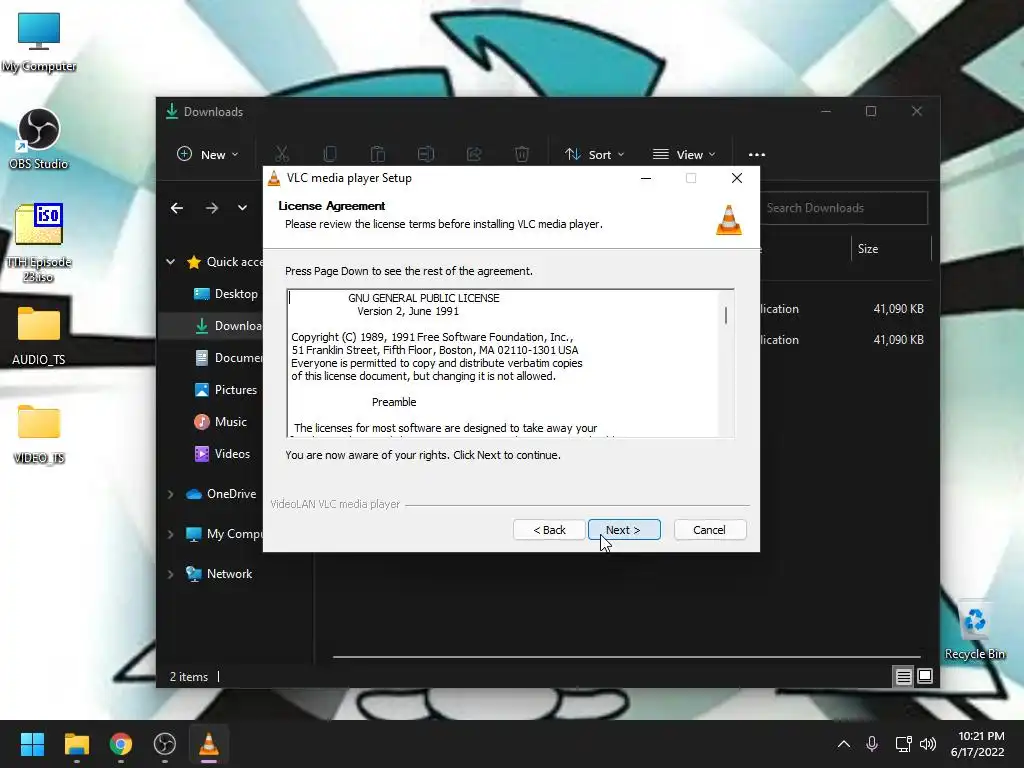Expand the My Computer tree node

pyautogui.click(x=170, y=534)
